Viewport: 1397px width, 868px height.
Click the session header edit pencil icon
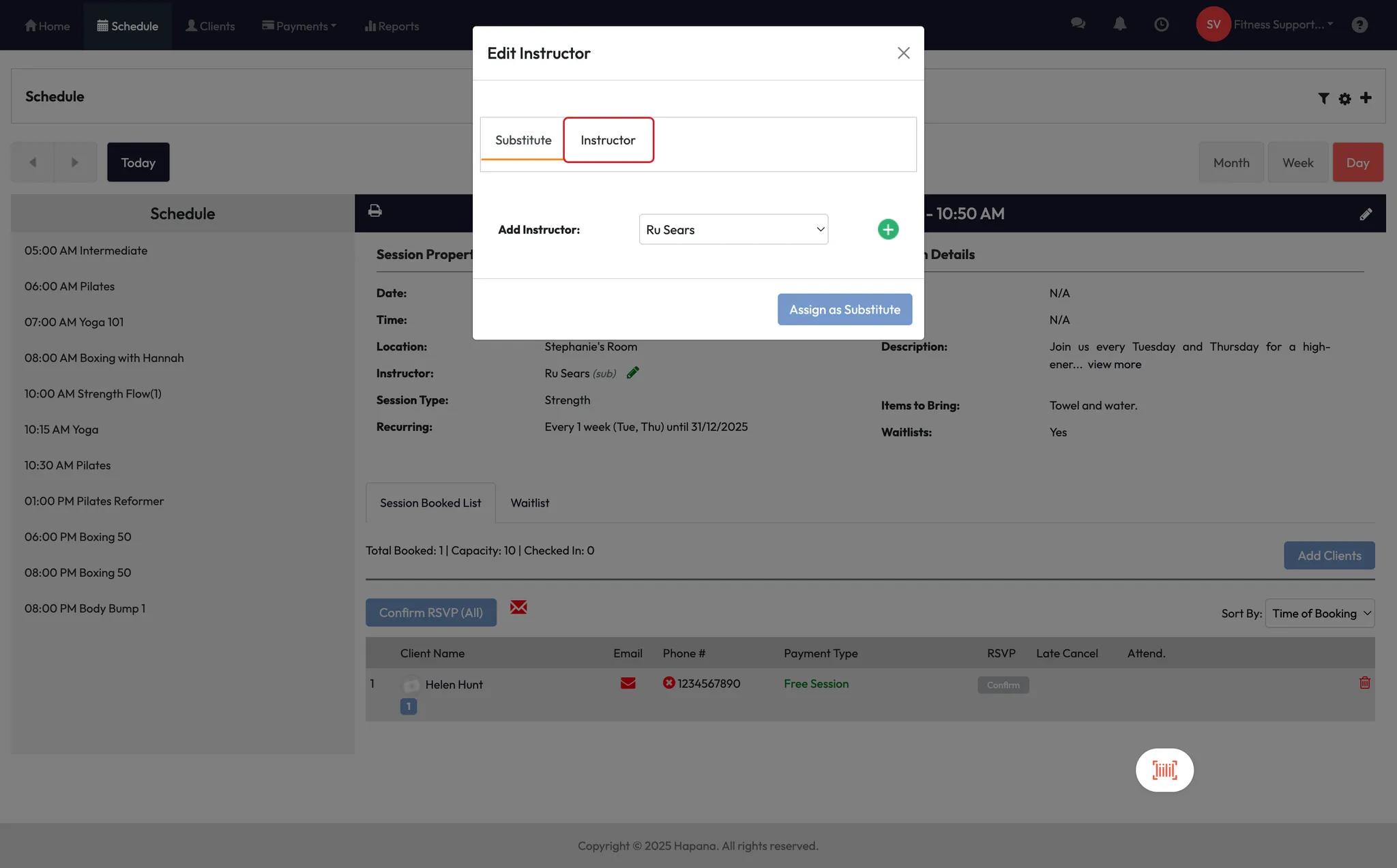pos(1366,214)
